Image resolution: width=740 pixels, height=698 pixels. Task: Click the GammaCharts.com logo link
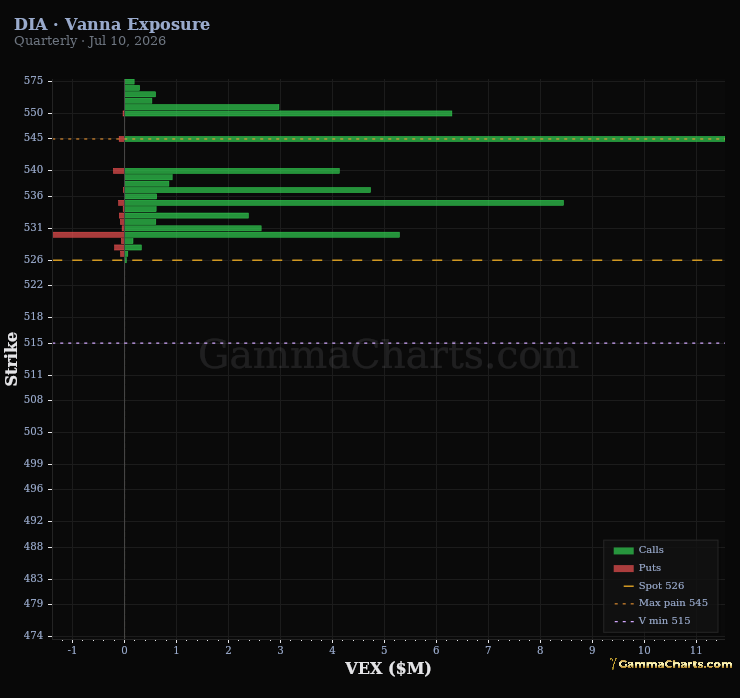[x=671, y=664]
